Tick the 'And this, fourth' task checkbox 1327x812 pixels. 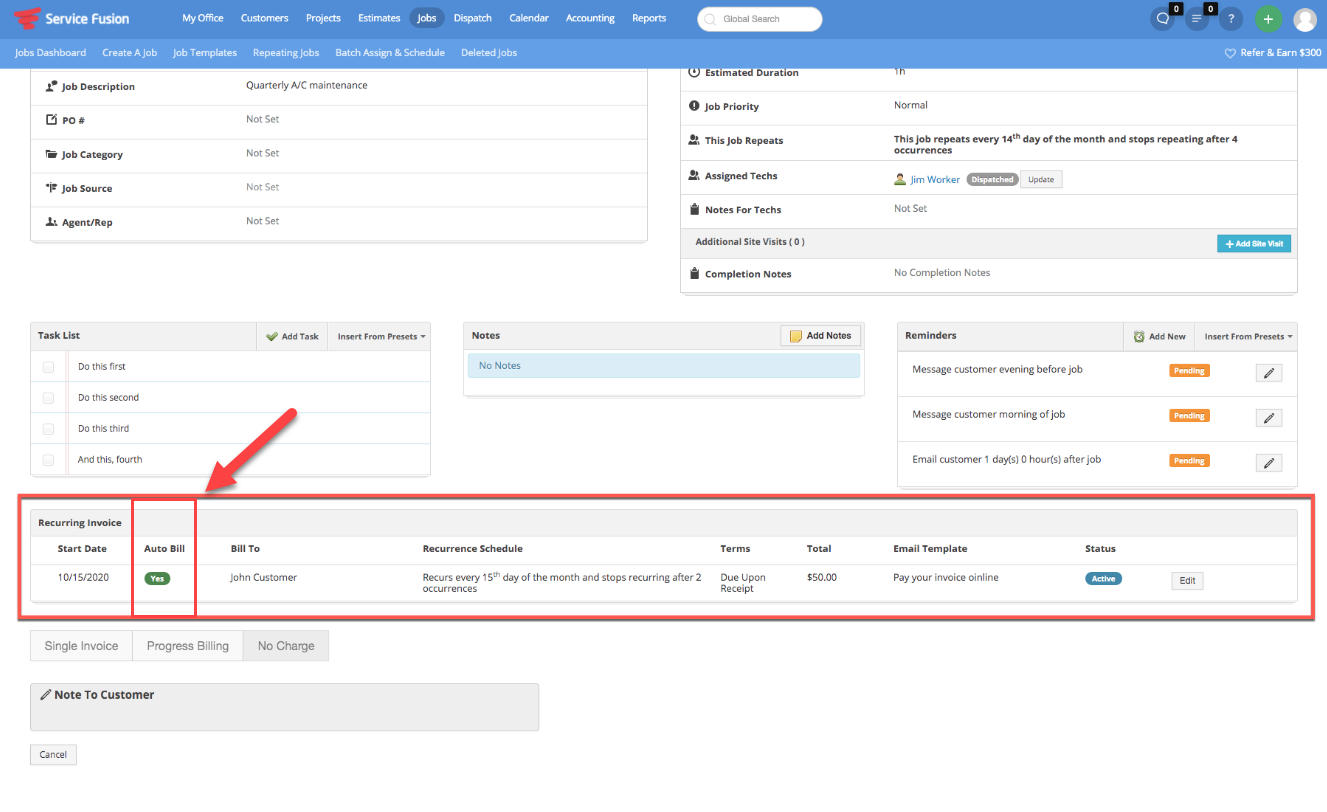pyautogui.click(x=48, y=460)
